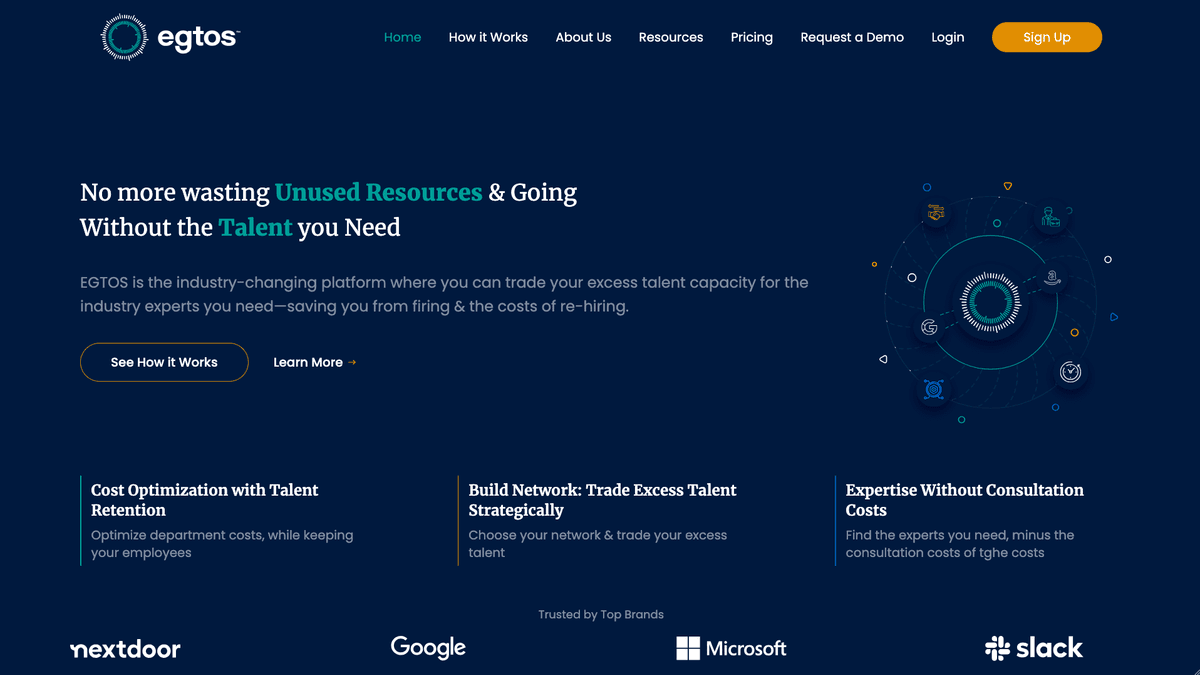Viewport: 1200px width, 675px height.
Task: Click the Nextdoor brand logo
Action: [126, 649]
